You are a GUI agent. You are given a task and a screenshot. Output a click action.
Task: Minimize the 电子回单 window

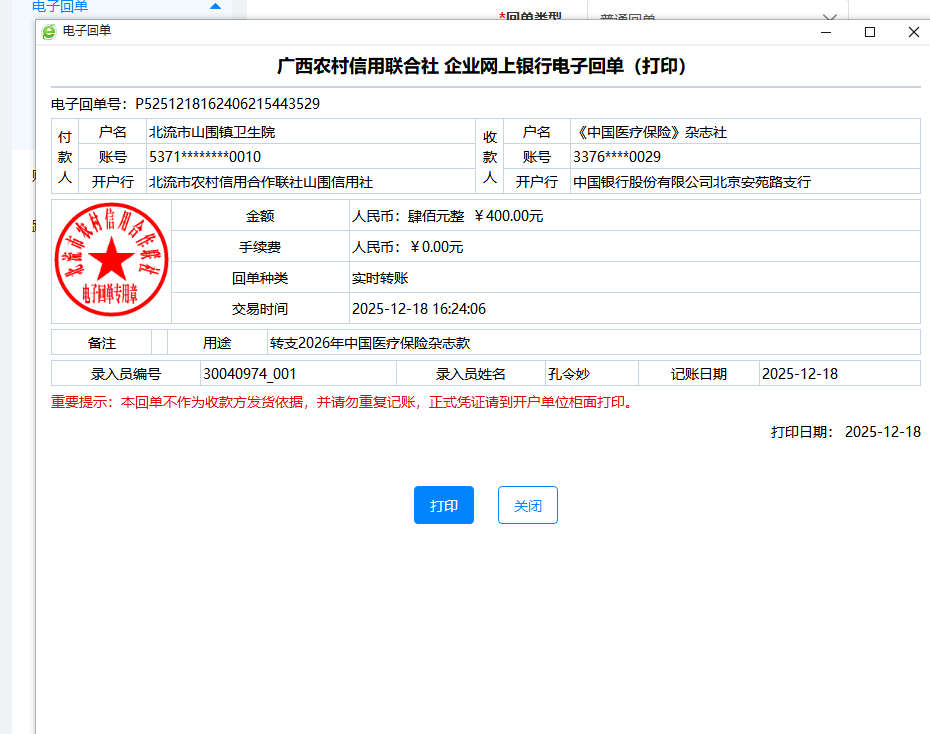[x=826, y=32]
